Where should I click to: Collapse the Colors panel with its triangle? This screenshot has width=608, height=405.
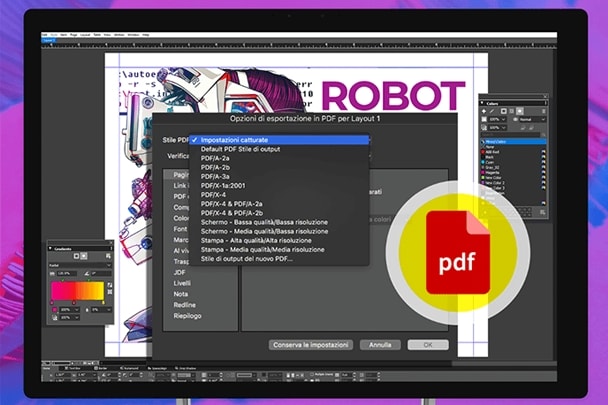pyautogui.click(x=482, y=103)
